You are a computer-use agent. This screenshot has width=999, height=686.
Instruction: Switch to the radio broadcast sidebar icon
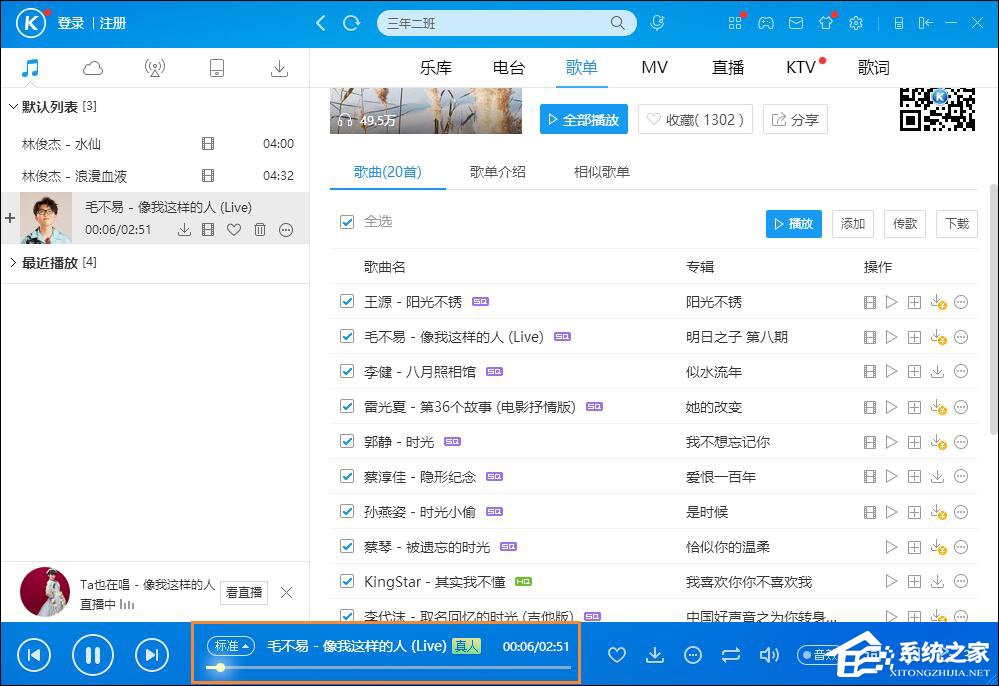(155, 67)
